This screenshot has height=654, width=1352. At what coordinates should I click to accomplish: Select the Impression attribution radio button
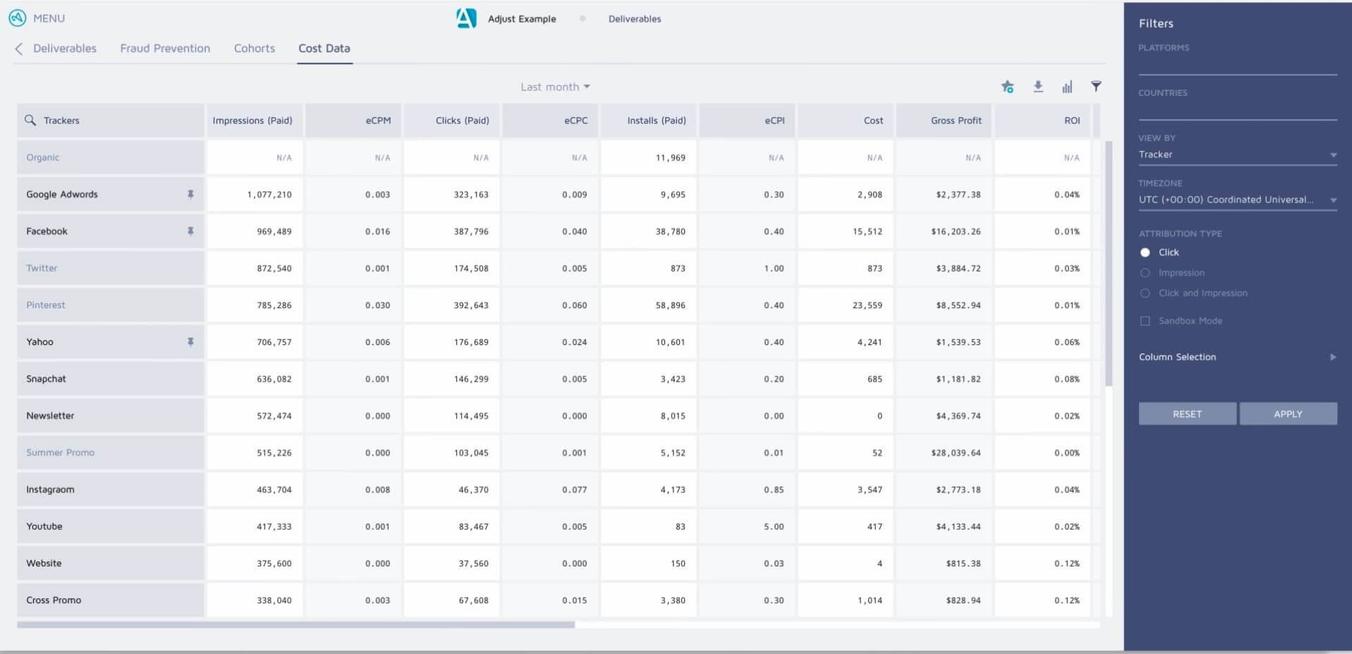[x=1145, y=273]
